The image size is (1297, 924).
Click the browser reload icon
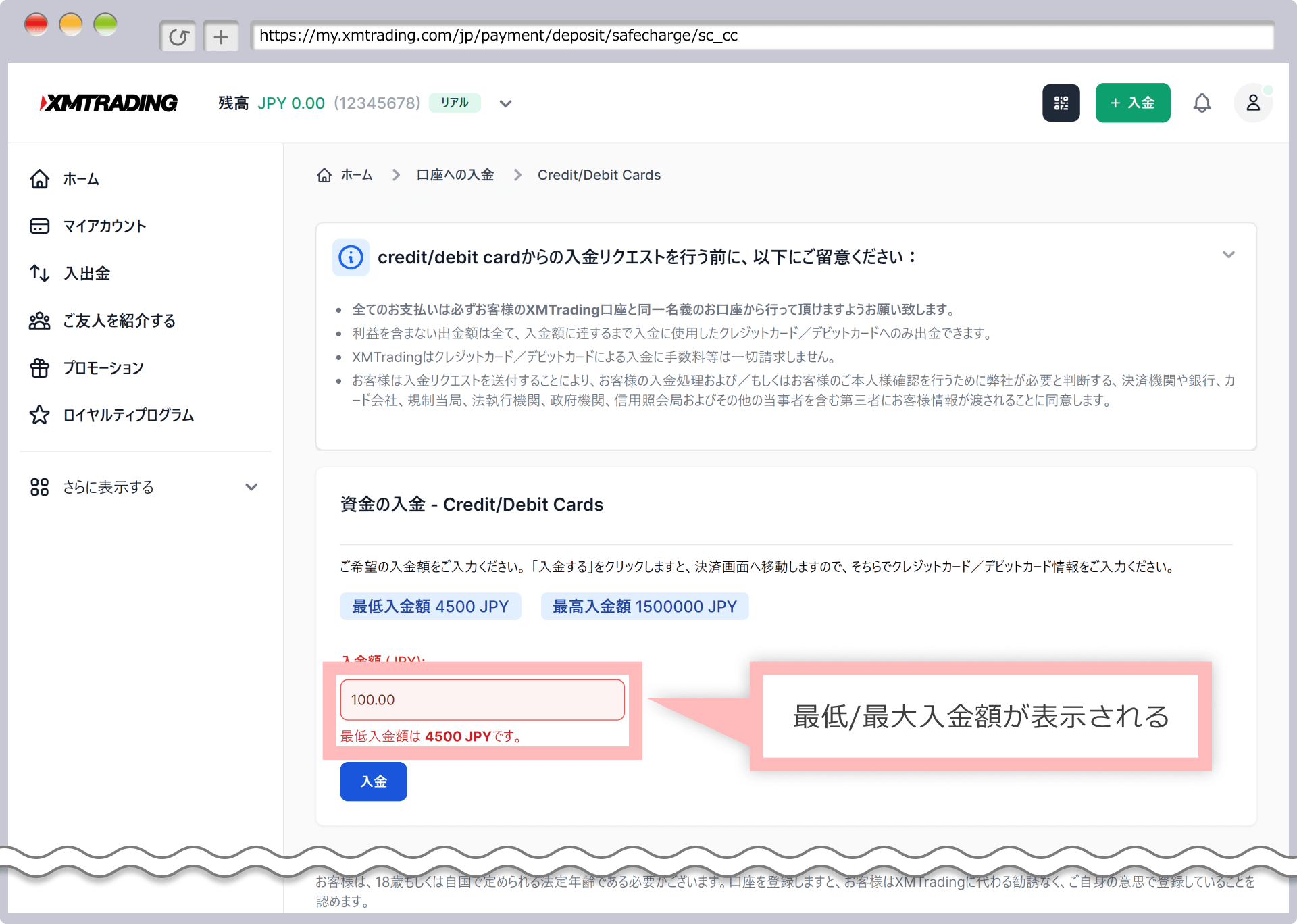pos(178,36)
